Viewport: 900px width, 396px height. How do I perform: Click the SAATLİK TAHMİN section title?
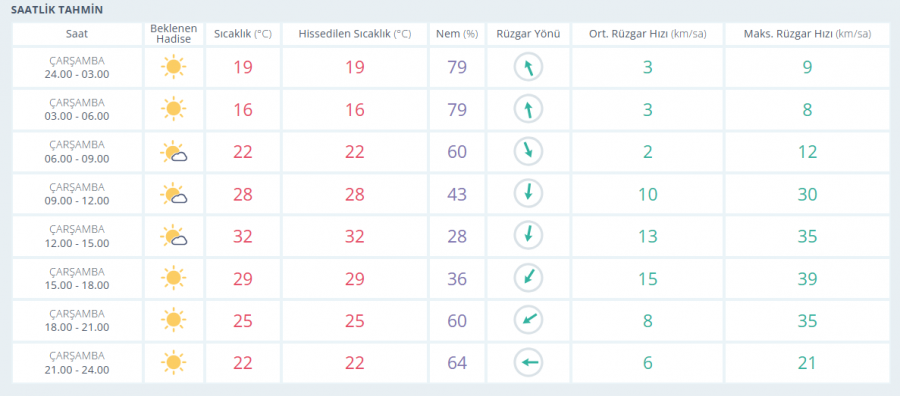[57, 10]
